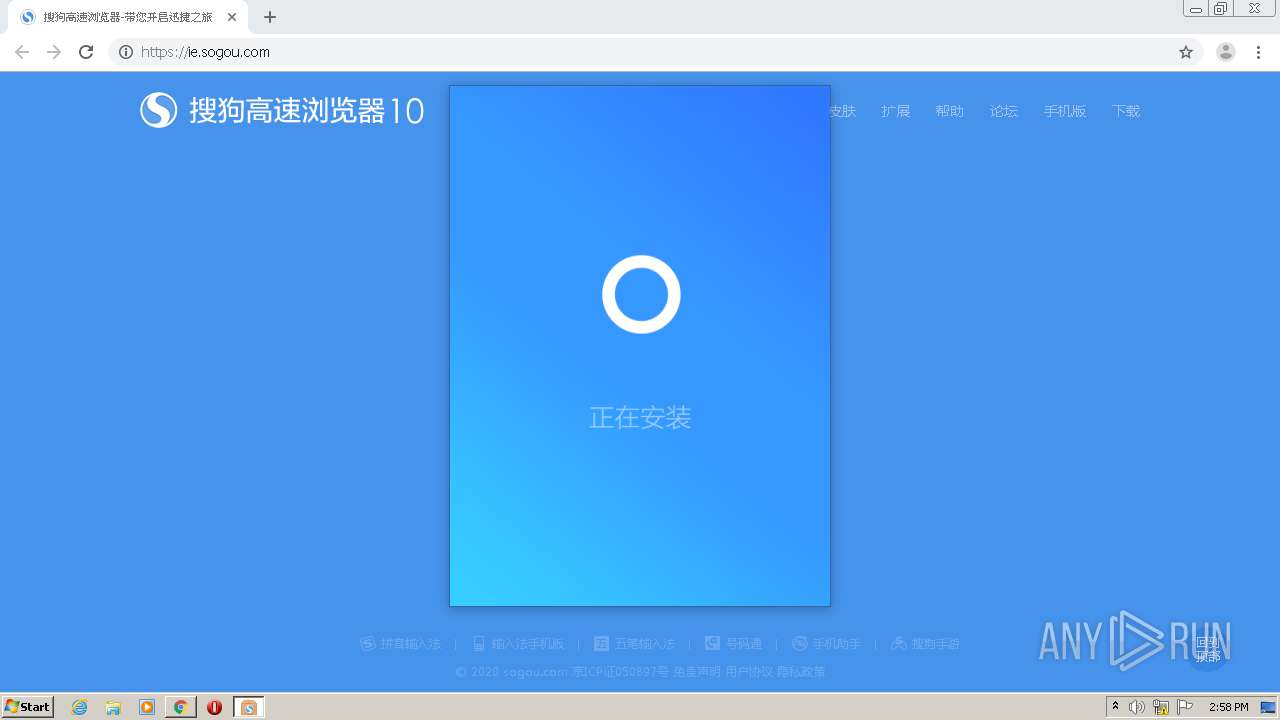Open media player taskbar icon
Viewport: 1280px width, 720px height.
click(147, 707)
